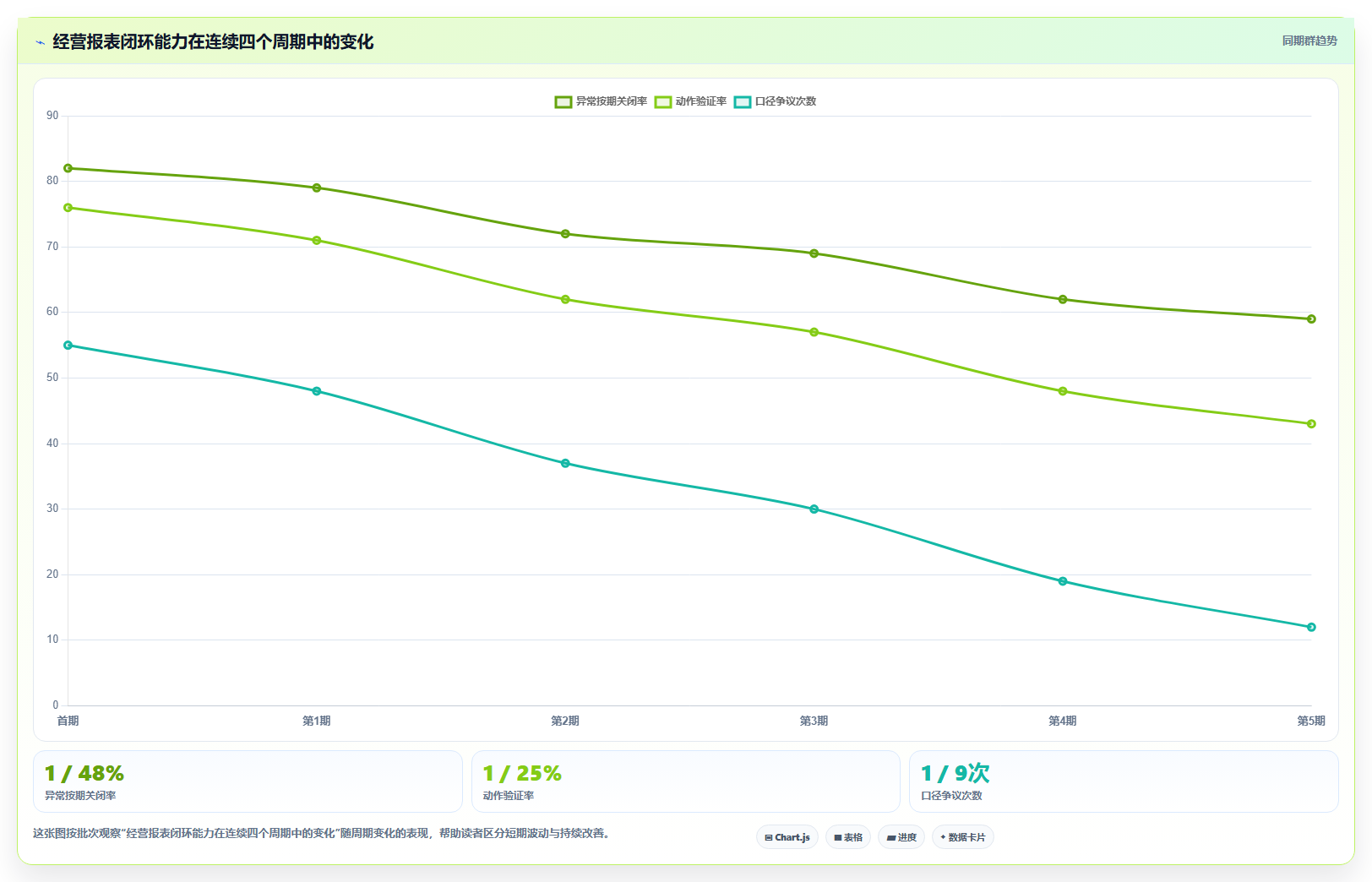The height and width of the screenshot is (882, 1372).
Task: Toggle the 口径争议次数 legend series
Action: (775, 101)
